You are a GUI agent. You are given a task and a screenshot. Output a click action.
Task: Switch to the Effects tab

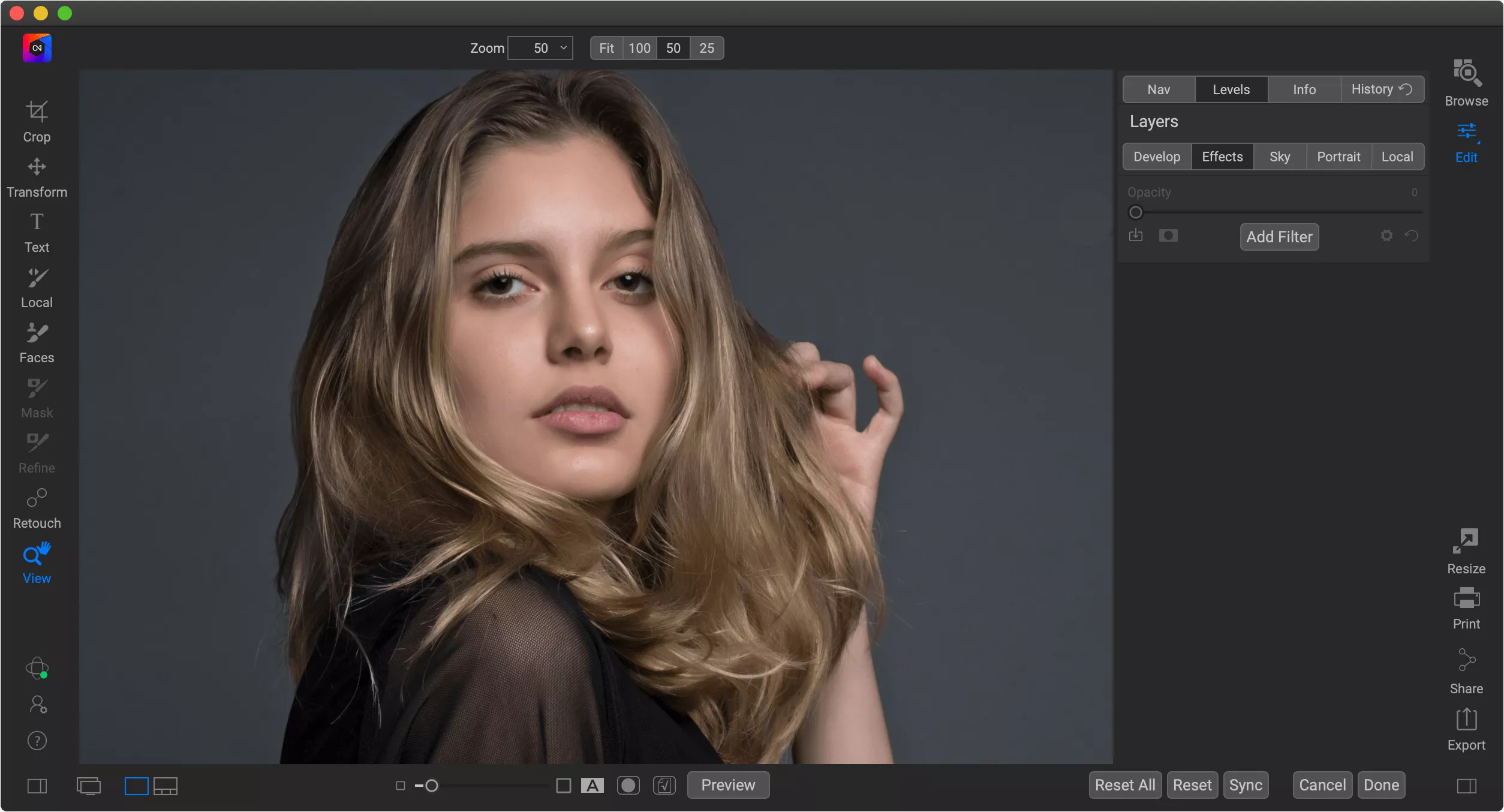pos(1222,157)
